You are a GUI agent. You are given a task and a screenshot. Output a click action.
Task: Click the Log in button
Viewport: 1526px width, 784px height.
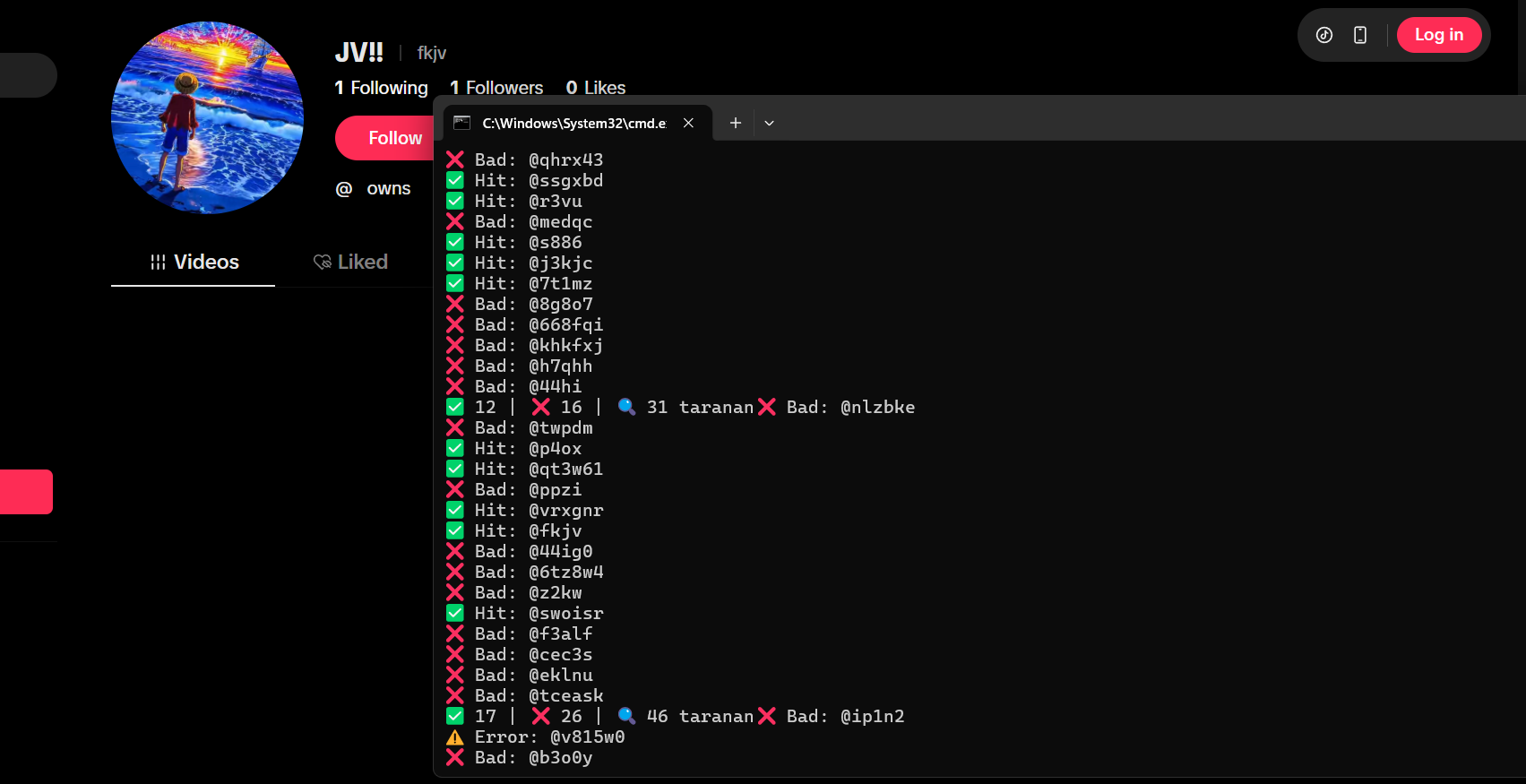[1439, 35]
